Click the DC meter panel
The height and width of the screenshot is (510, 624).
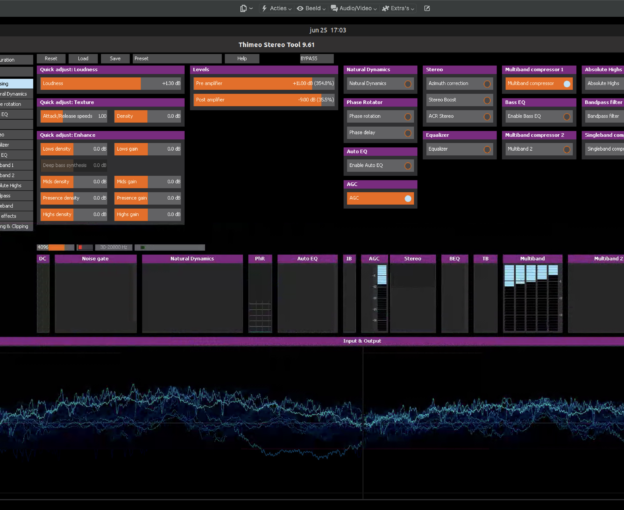tap(43, 294)
